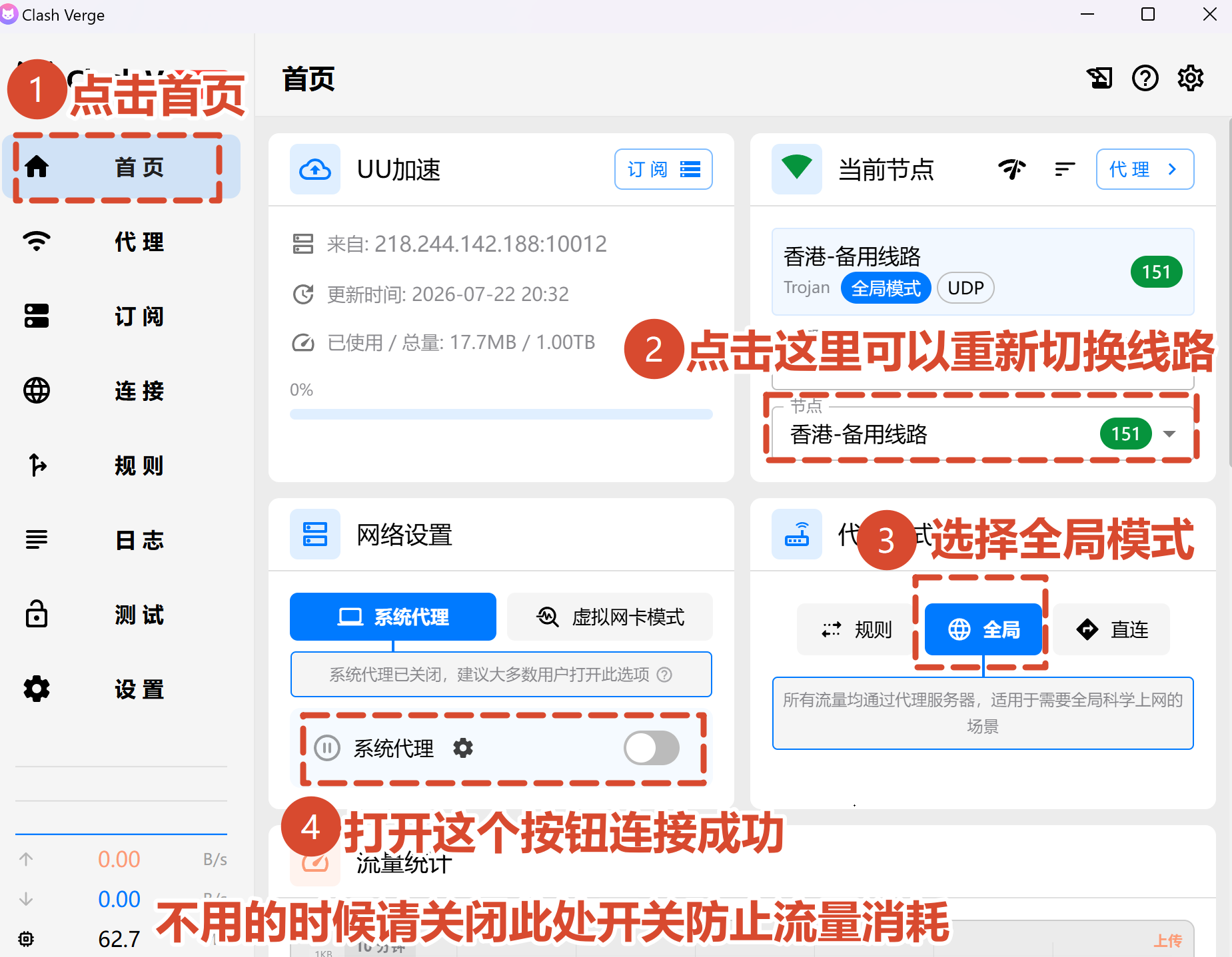Click the upload arrow icon in sidebar traffic
This screenshot has width=1232, height=957.
point(26,859)
